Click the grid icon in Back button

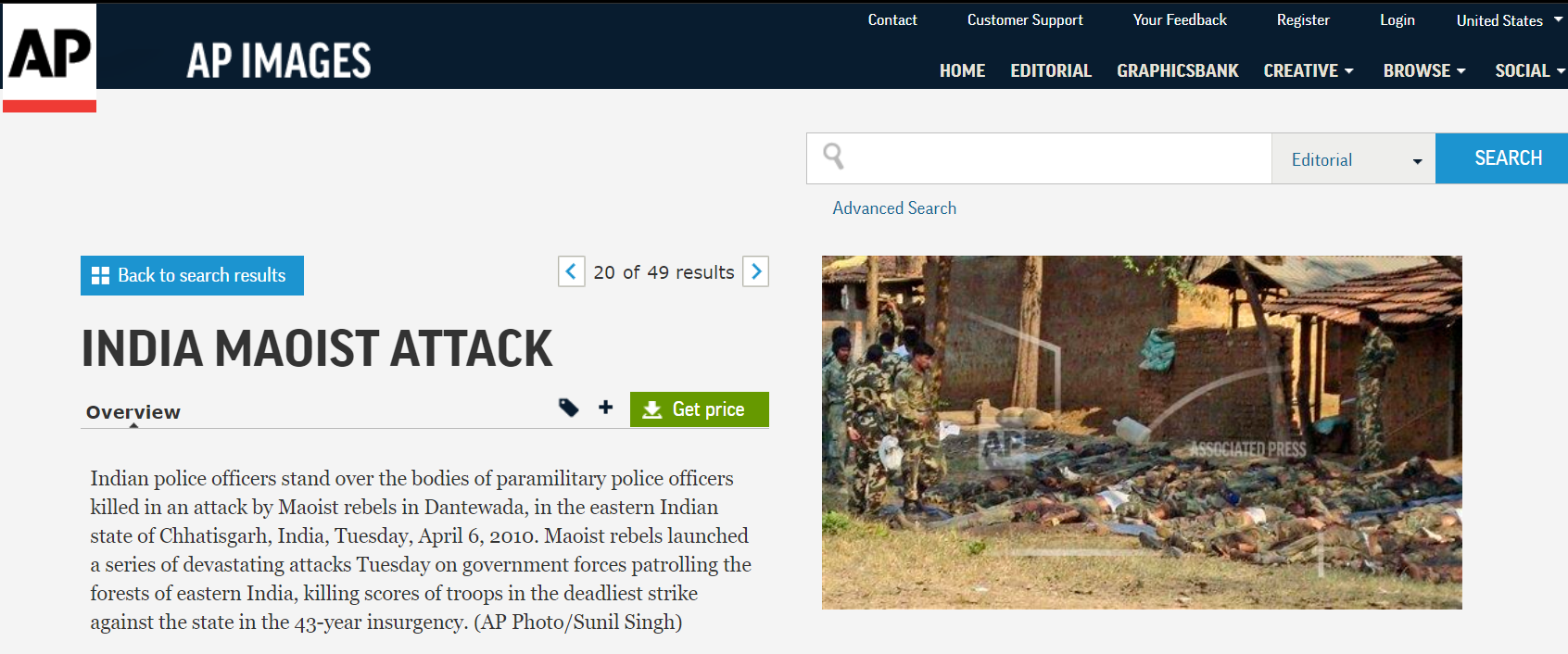coord(100,276)
